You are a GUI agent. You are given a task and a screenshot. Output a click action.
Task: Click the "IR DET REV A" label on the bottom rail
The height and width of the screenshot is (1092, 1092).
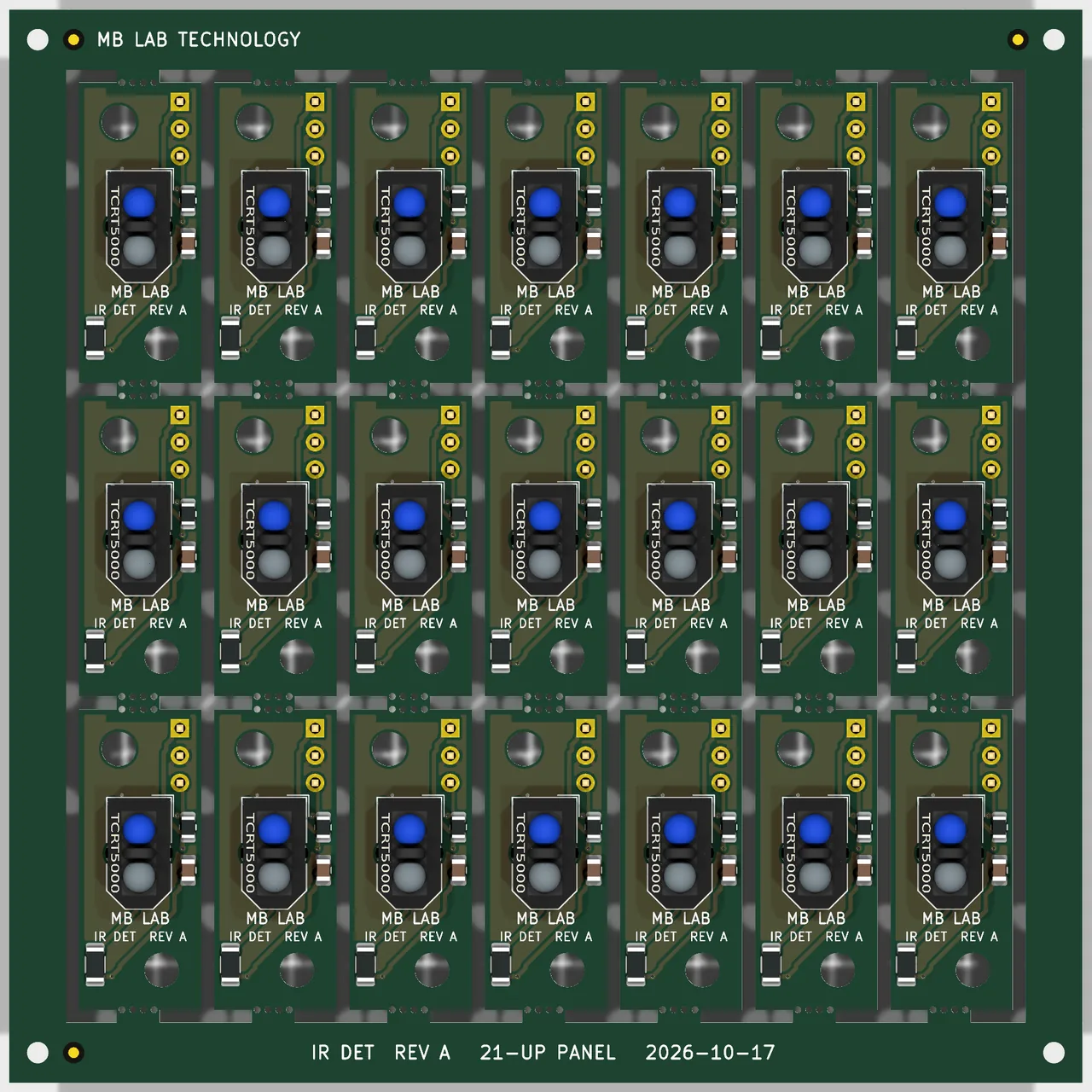pos(380,1053)
